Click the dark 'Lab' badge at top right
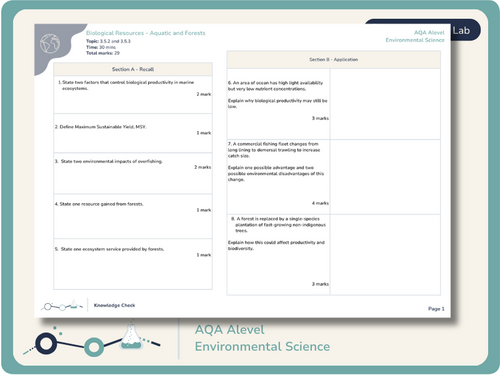This screenshot has height=375, width=500. 465,30
